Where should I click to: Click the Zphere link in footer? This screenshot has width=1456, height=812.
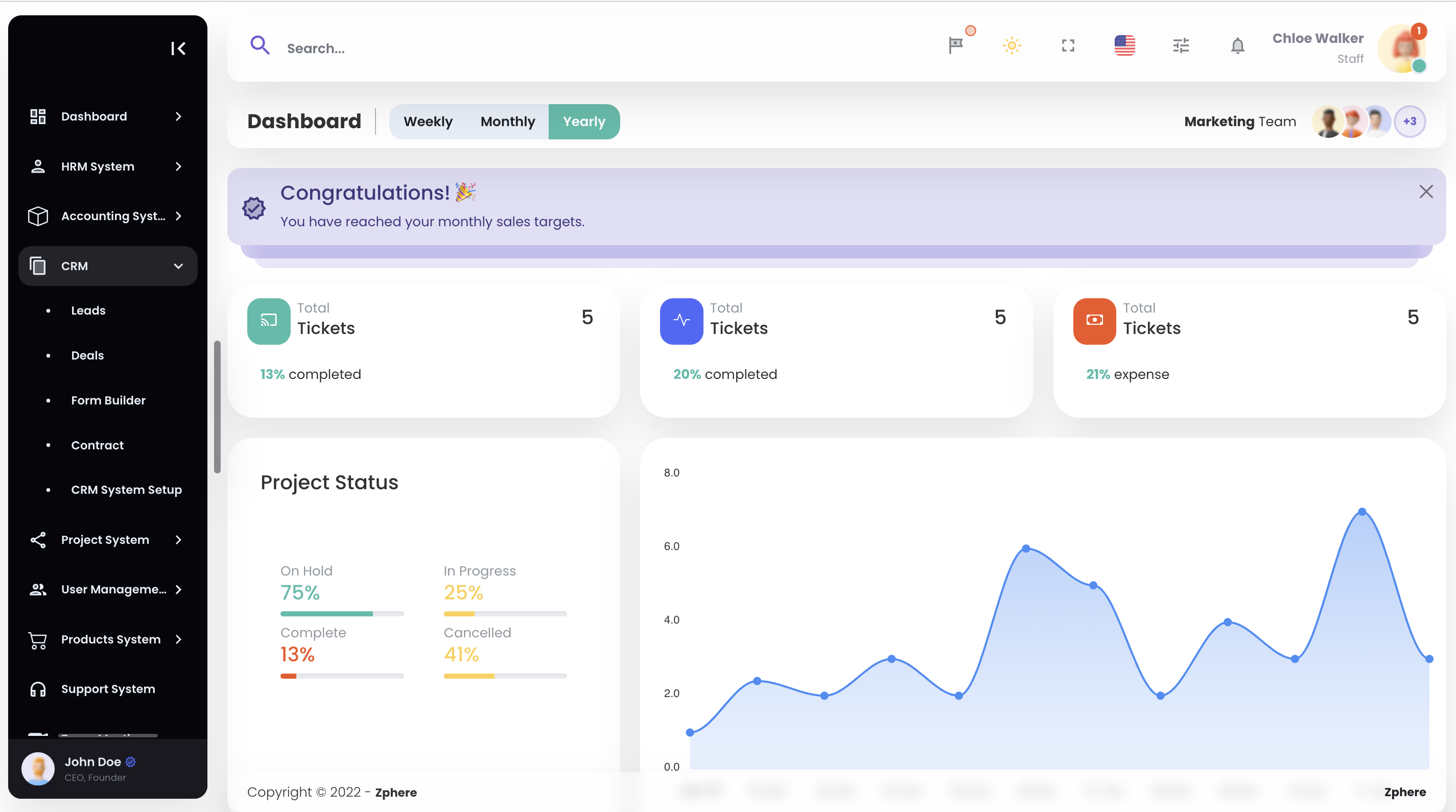pyautogui.click(x=395, y=792)
